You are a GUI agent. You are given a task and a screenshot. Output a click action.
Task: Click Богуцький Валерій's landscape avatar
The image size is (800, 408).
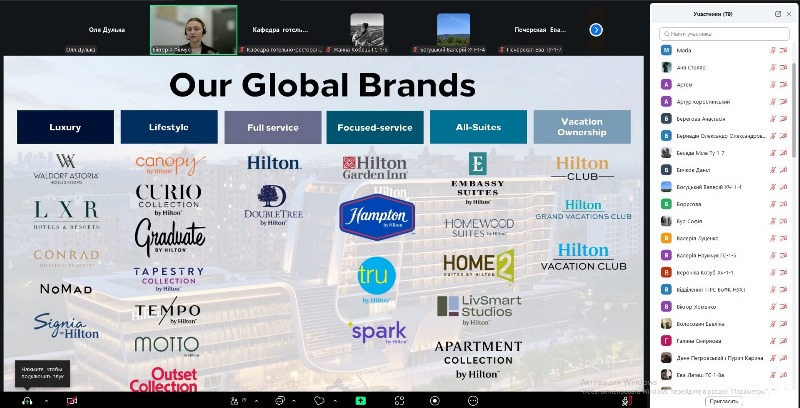[666, 187]
